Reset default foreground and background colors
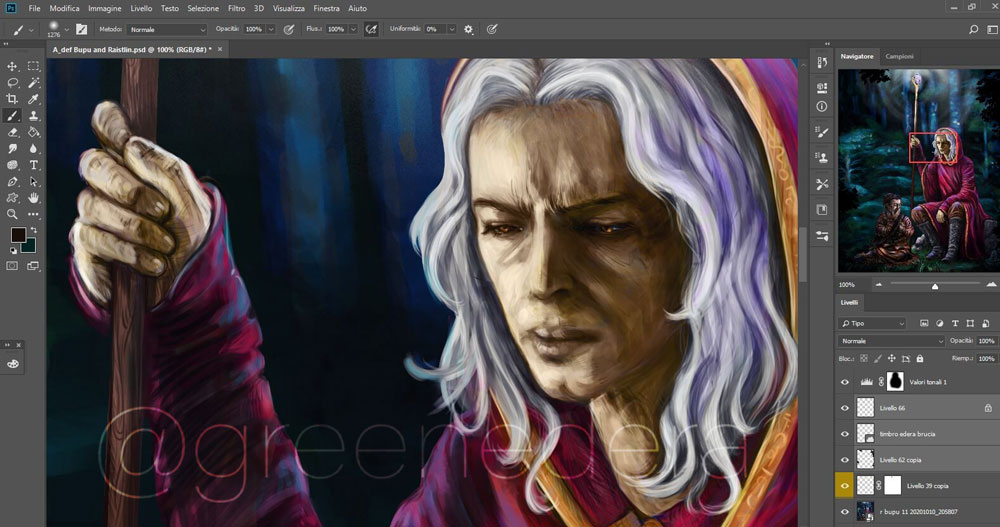1000x527 pixels. coord(13,250)
